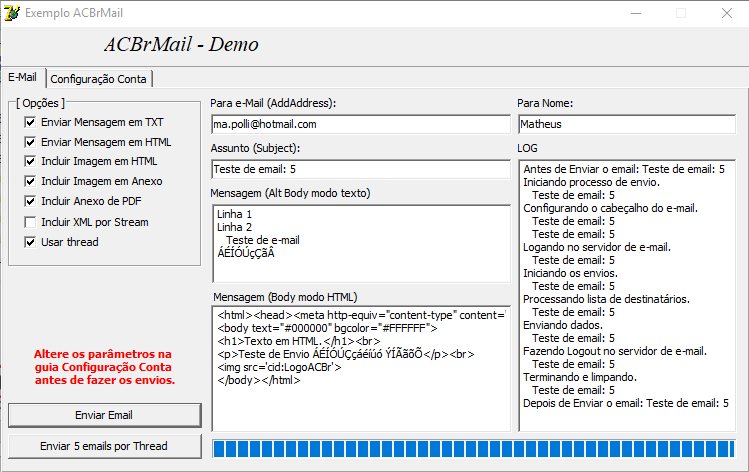Screen dimensions: 749x472
Task: Click the red 'Altere os parâmetros' warning text
Action: pyautogui.click(x=104, y=367)
